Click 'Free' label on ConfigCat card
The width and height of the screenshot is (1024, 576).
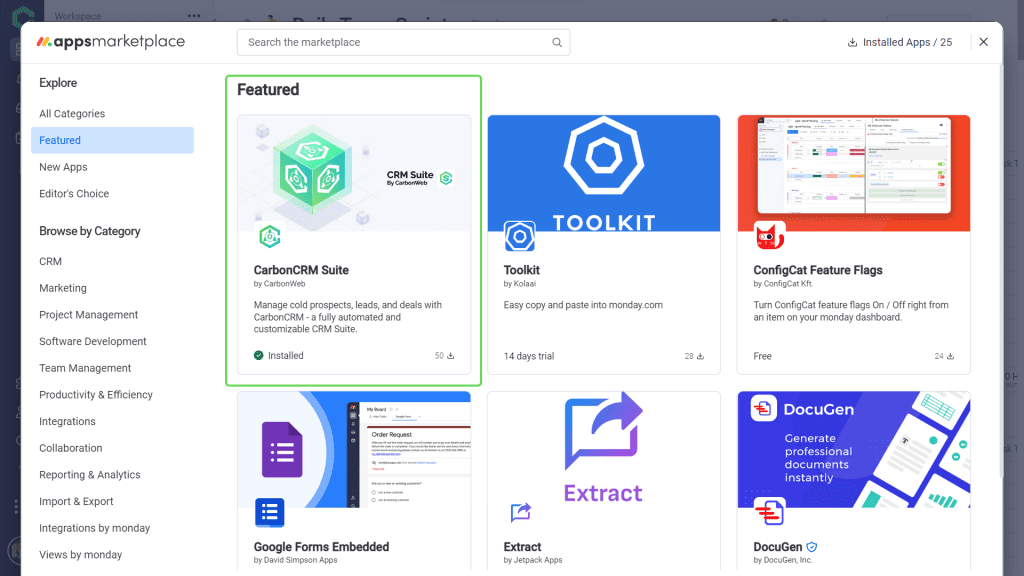(x=762, y=356)
